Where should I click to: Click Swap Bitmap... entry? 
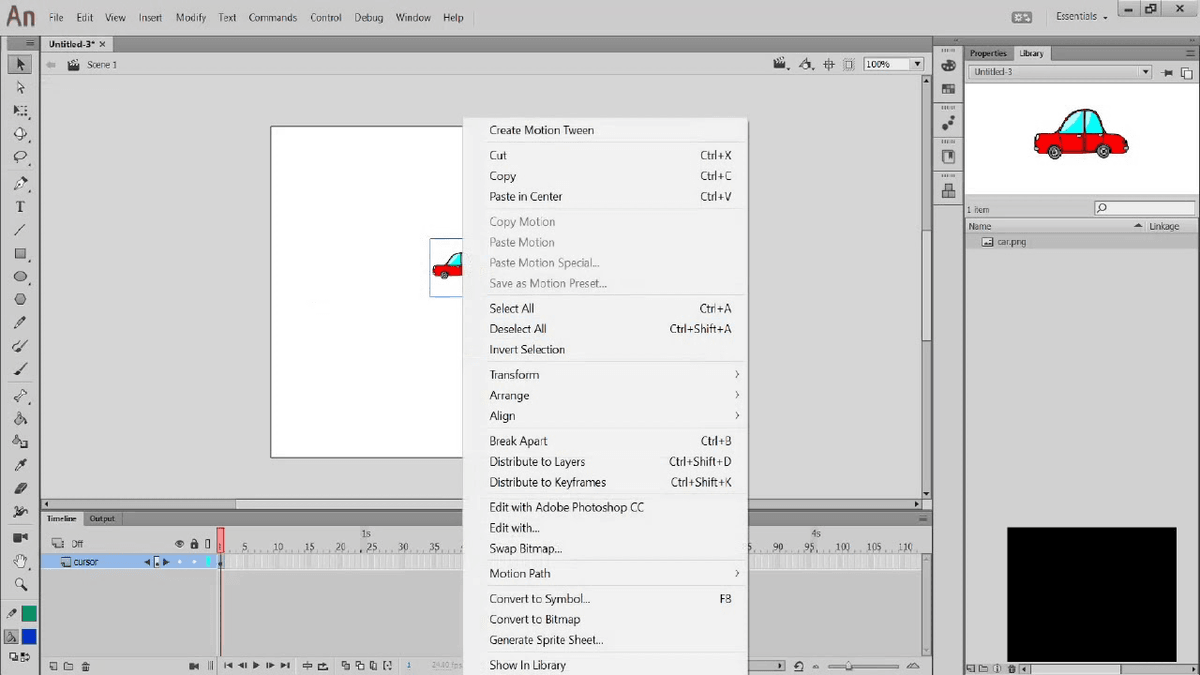pyautogui.click(x=525, y=549)
